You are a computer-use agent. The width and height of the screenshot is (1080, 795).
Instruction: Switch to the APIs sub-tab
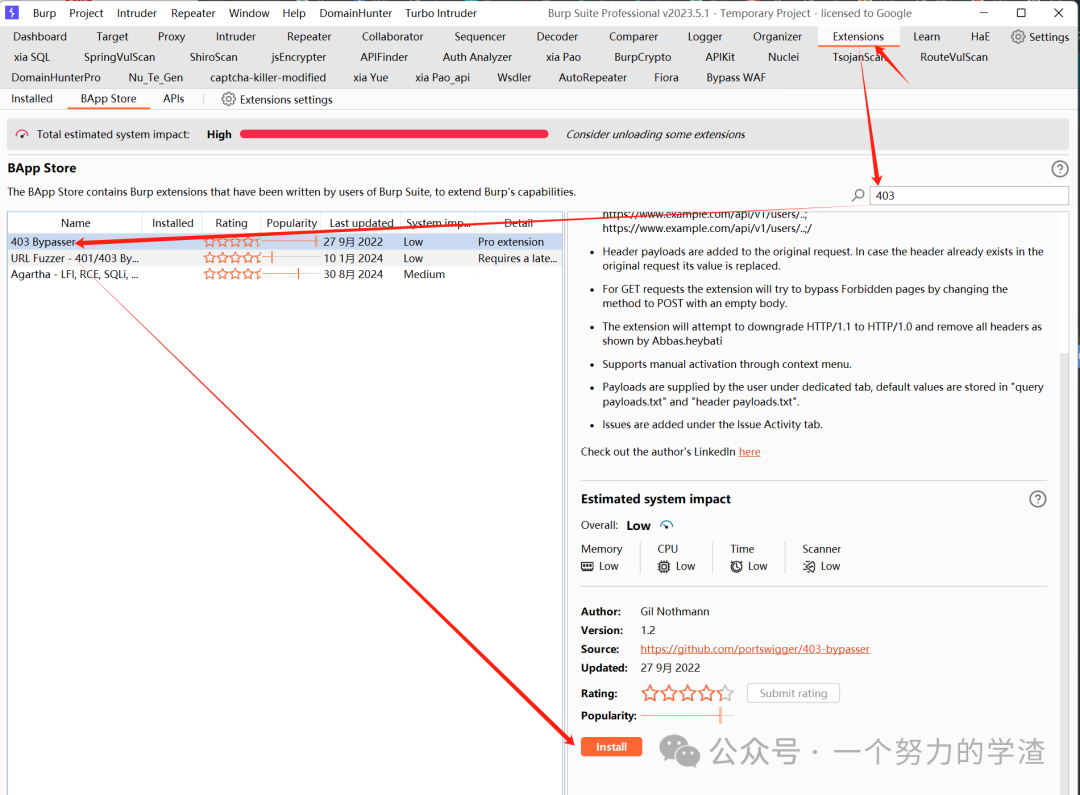click(x=174, y=99)
